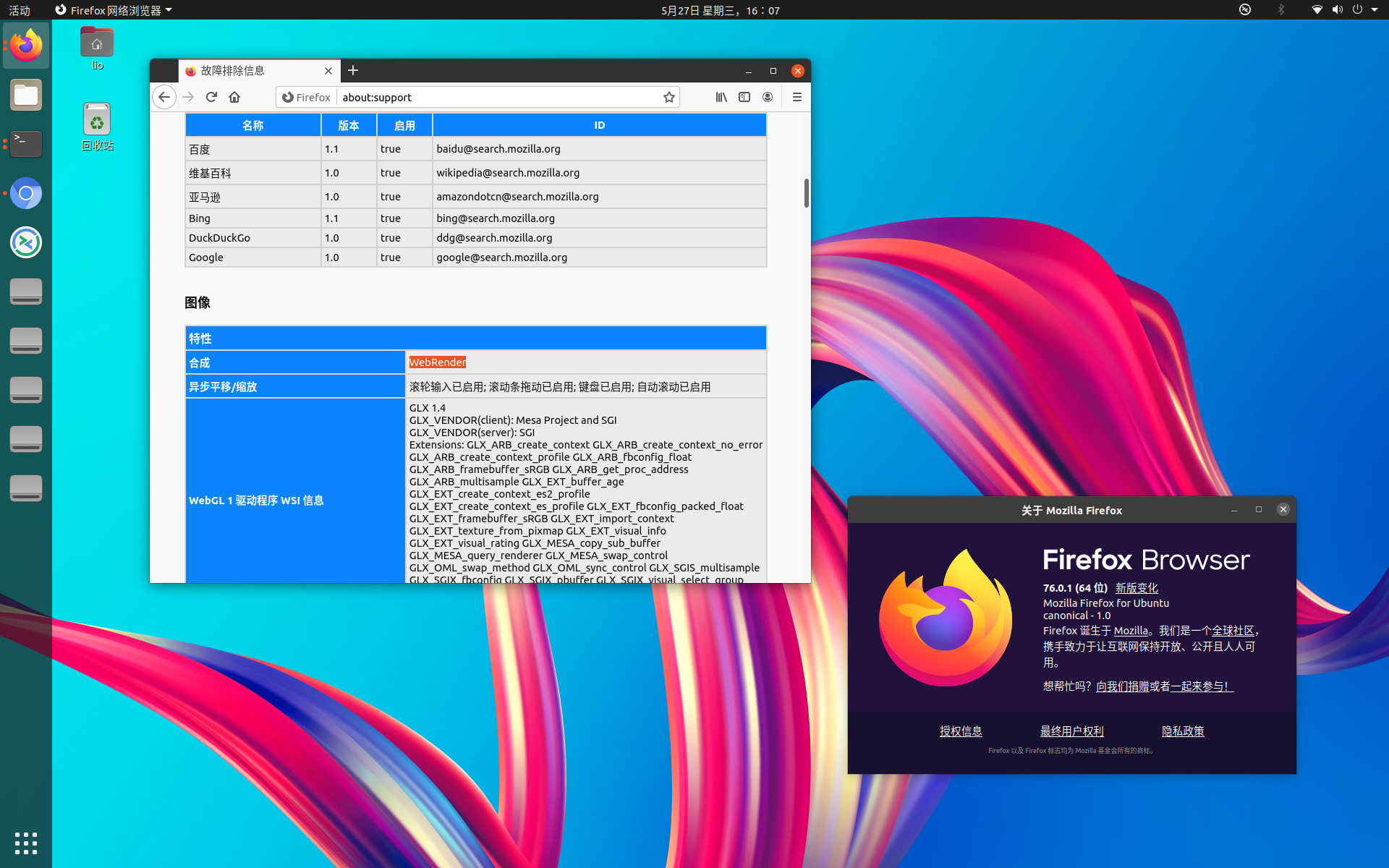The width and height of the screenshot is (1389, 868).
Task: Click the page vertical scrollbar thumb
Action: coord(806,193)
